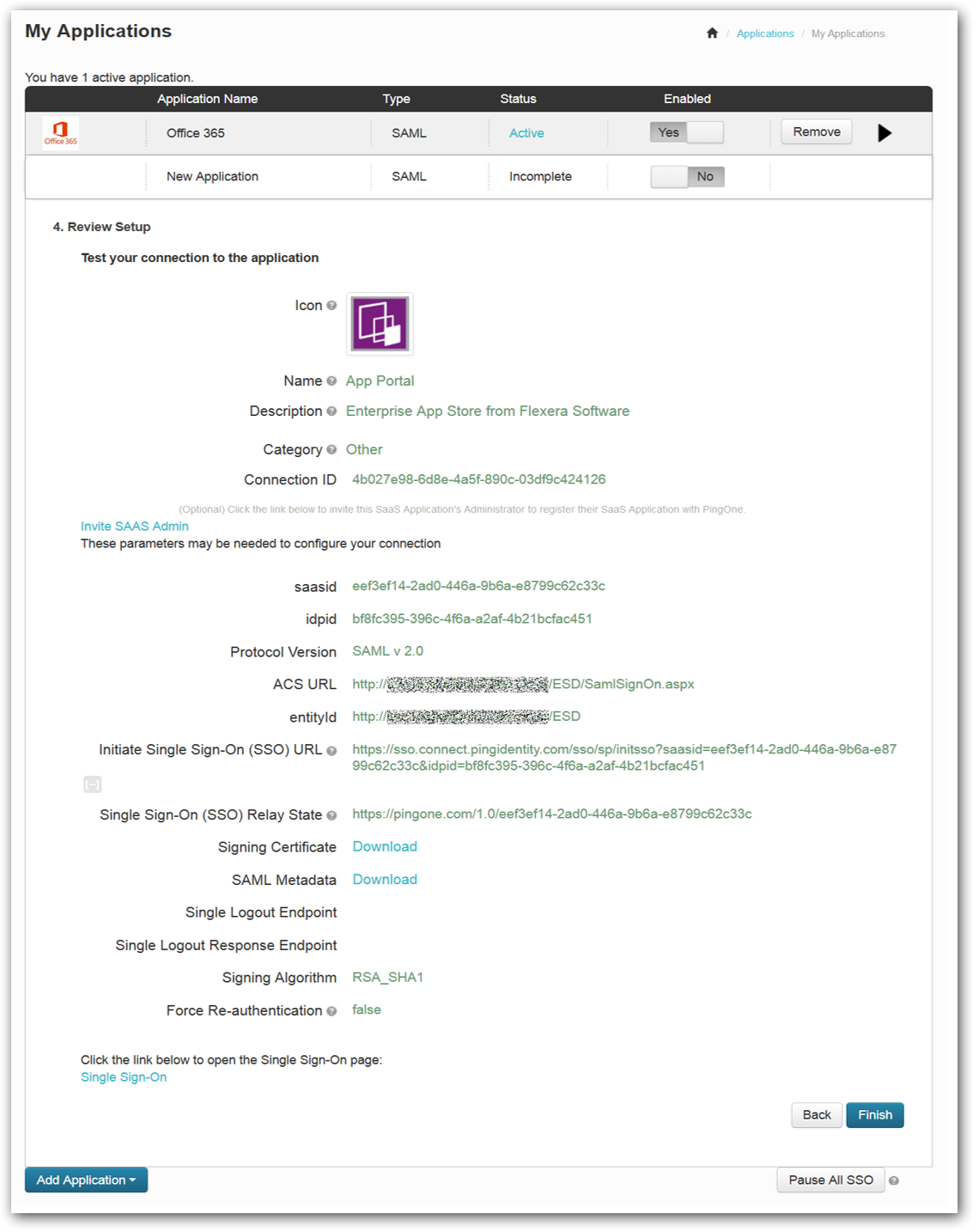
Task: Click help icon next to SSO Relay State
Action: [331, 815]
